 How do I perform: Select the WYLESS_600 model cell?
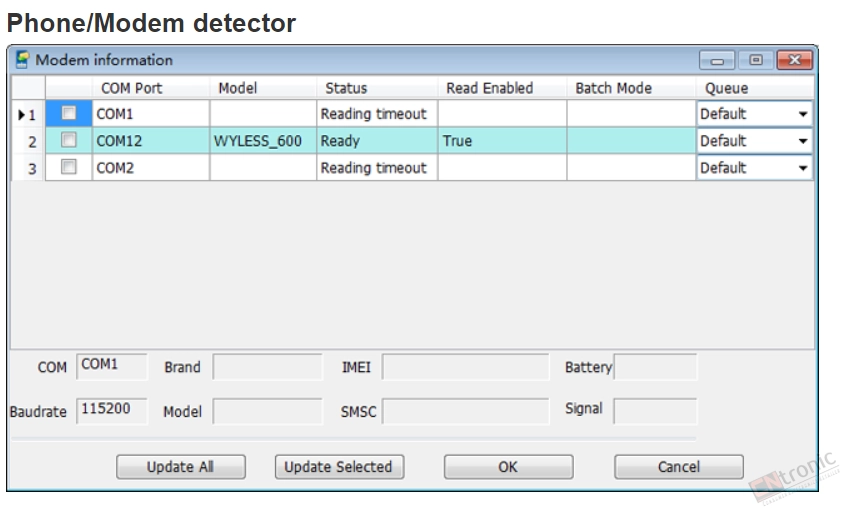coord(263,141)
